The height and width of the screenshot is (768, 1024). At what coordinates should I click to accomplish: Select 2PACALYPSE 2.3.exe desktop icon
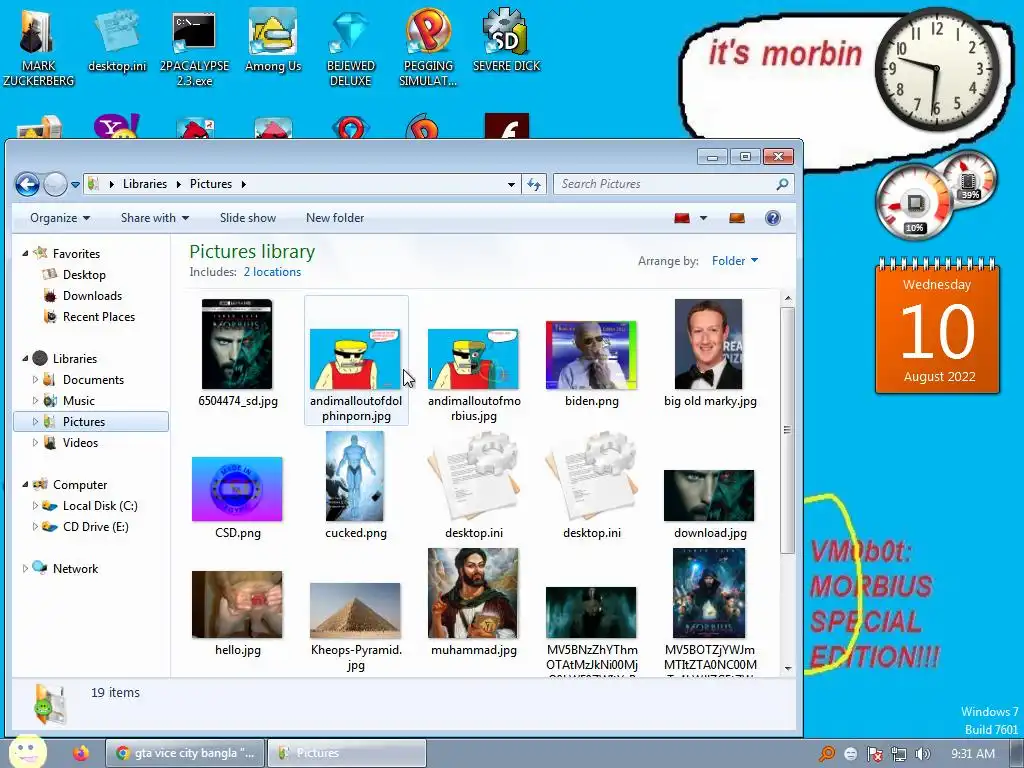pyautogui.click(x=195, y=50)
